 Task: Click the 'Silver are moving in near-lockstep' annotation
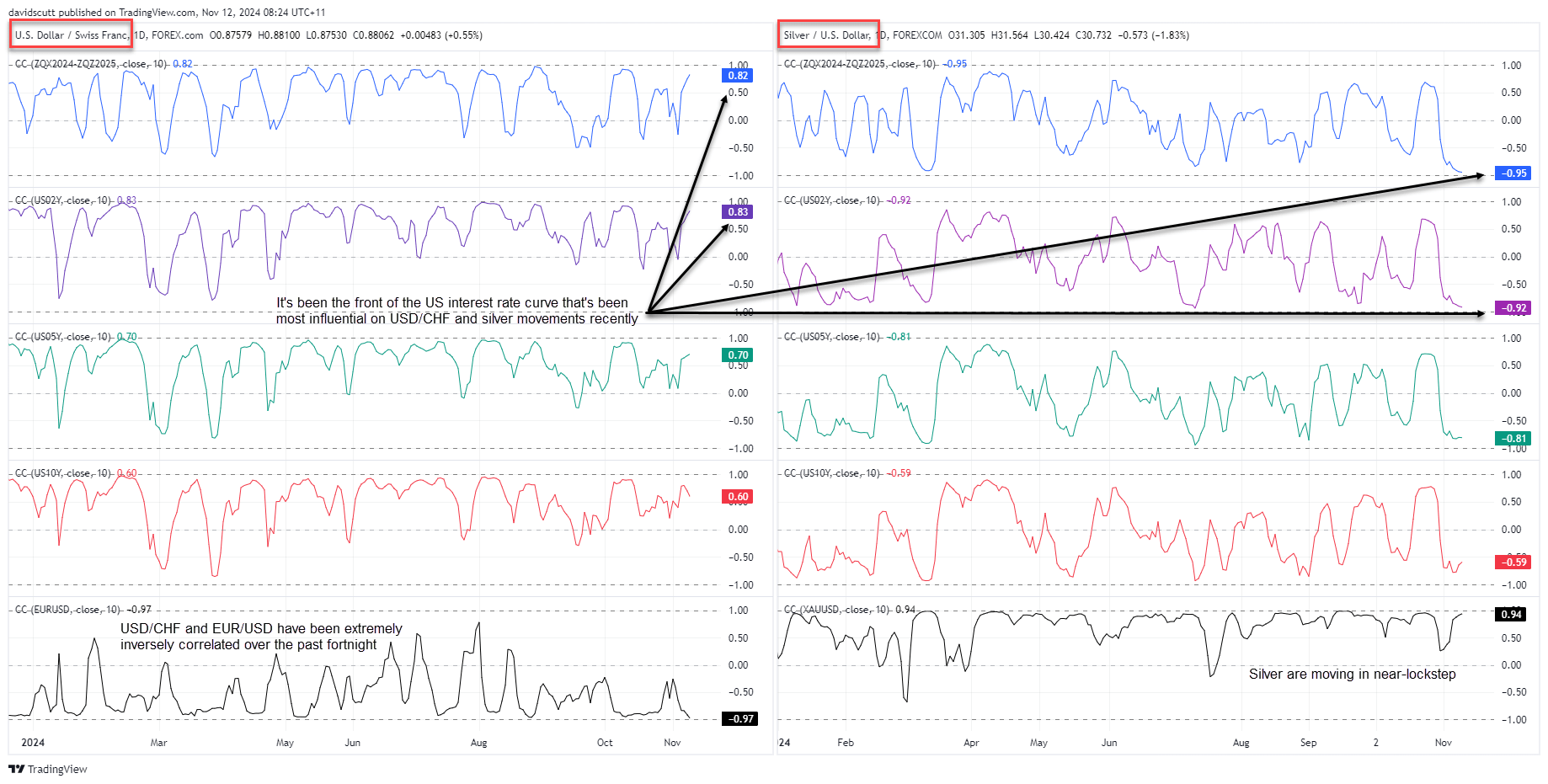[x=1353, y=674]
